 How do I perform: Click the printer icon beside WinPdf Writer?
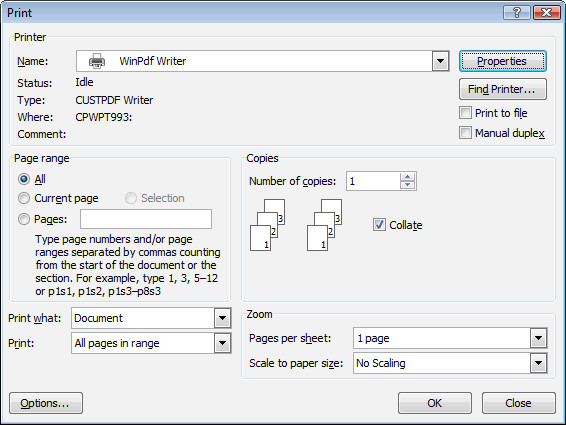97,61
